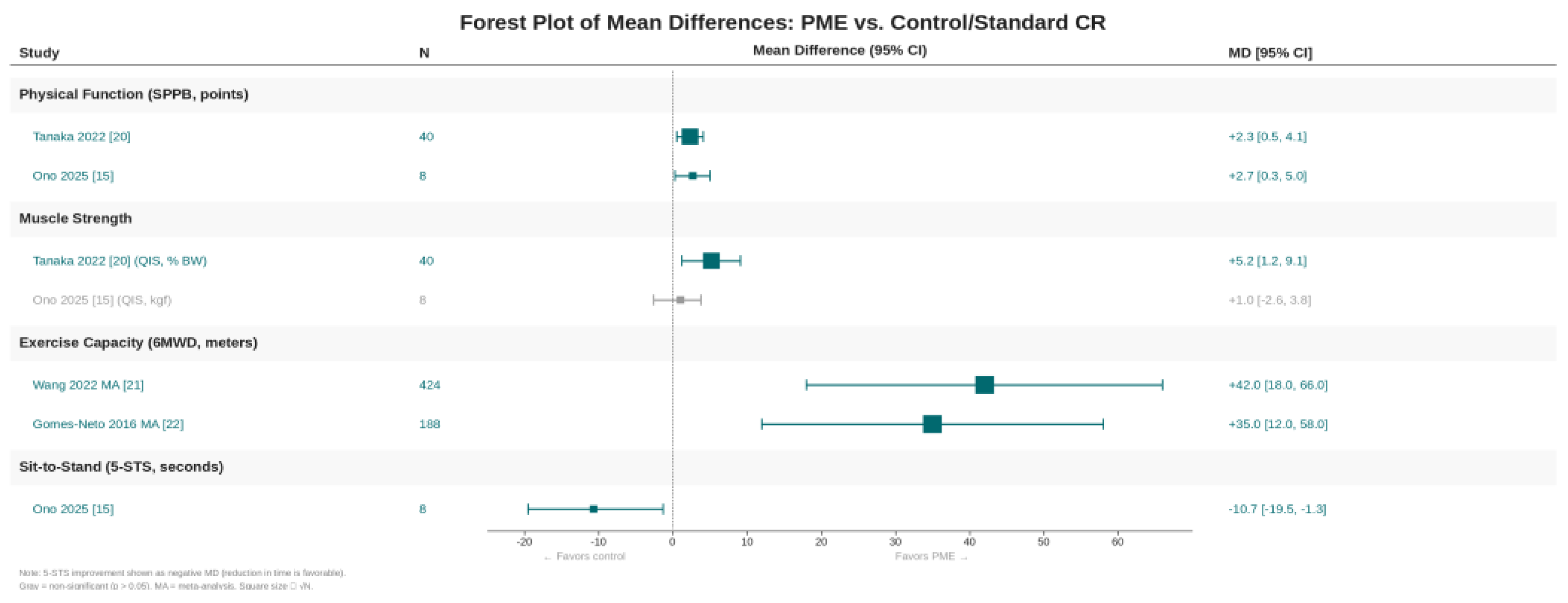
Task: Select the Gomes-Neto 2016 MA [22] label
Action: (108, 423)
